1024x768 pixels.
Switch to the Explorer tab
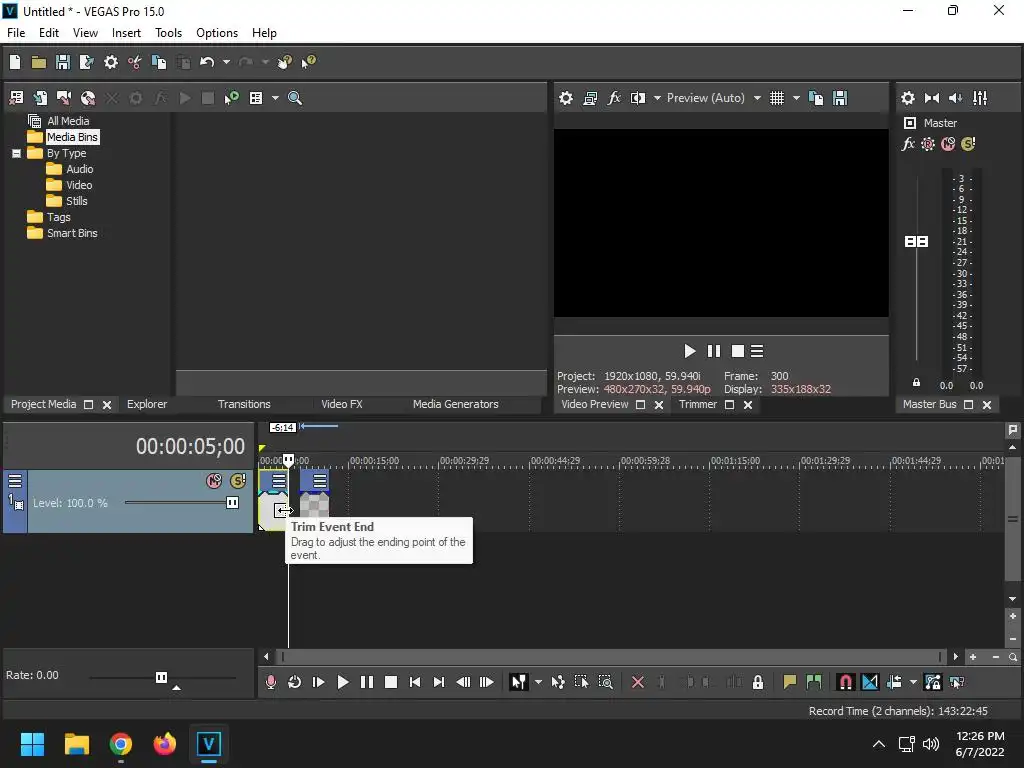(x=147, y=404)
